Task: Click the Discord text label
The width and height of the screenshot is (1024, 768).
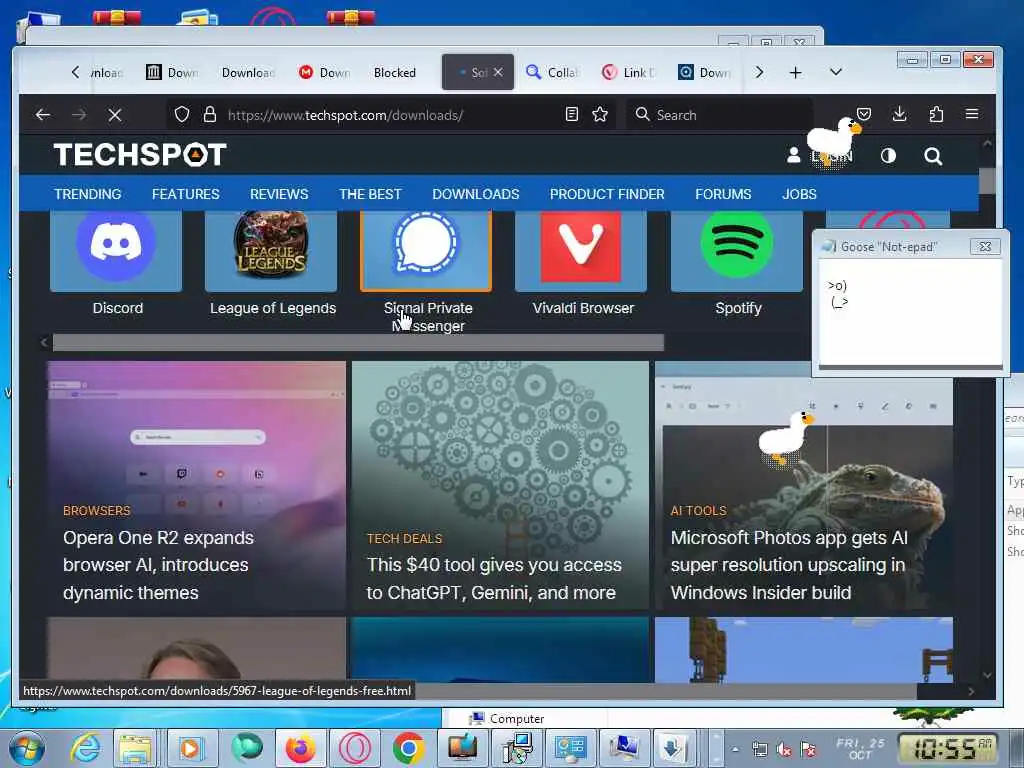Action: tap(118, 308)
